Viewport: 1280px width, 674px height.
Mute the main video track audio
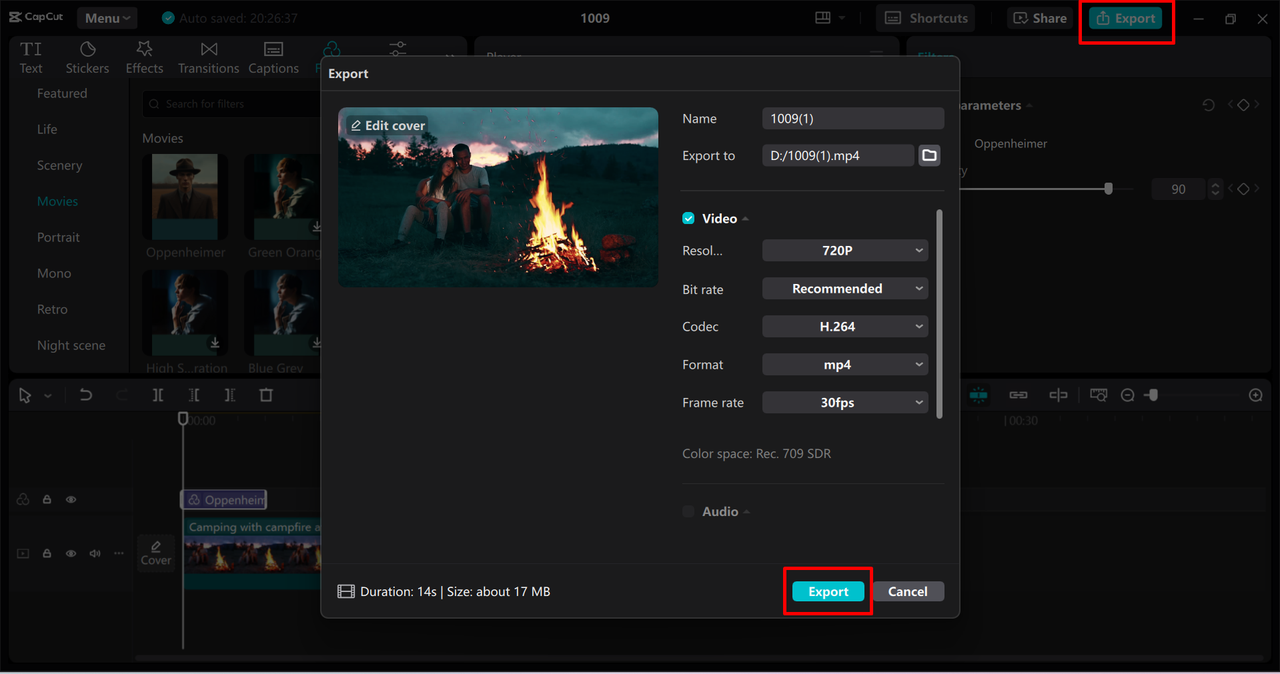pyautogui.click(x=95, y=553)
